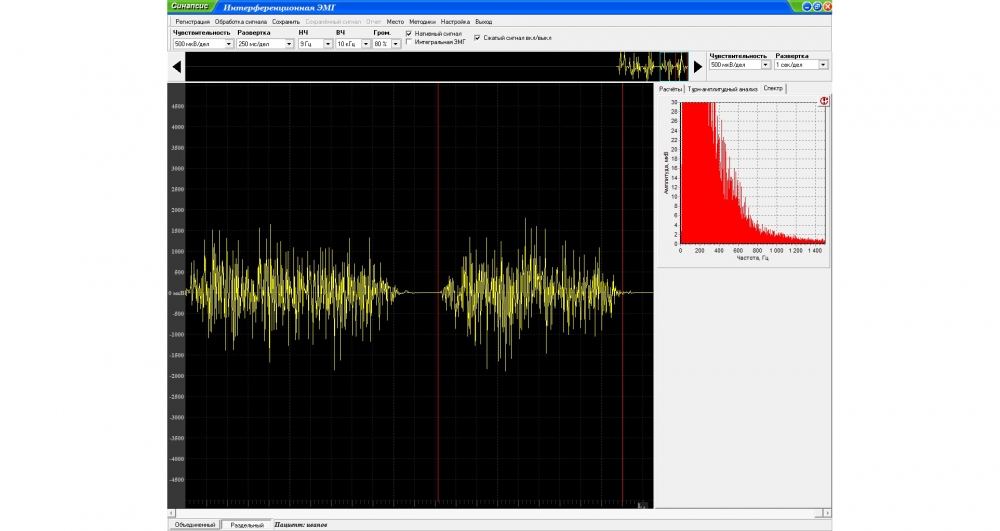Image resolution: width=1000 pixels, height=531 pixels.
Task: Click the red icon on spectrum chart corner
Action: 824,101
